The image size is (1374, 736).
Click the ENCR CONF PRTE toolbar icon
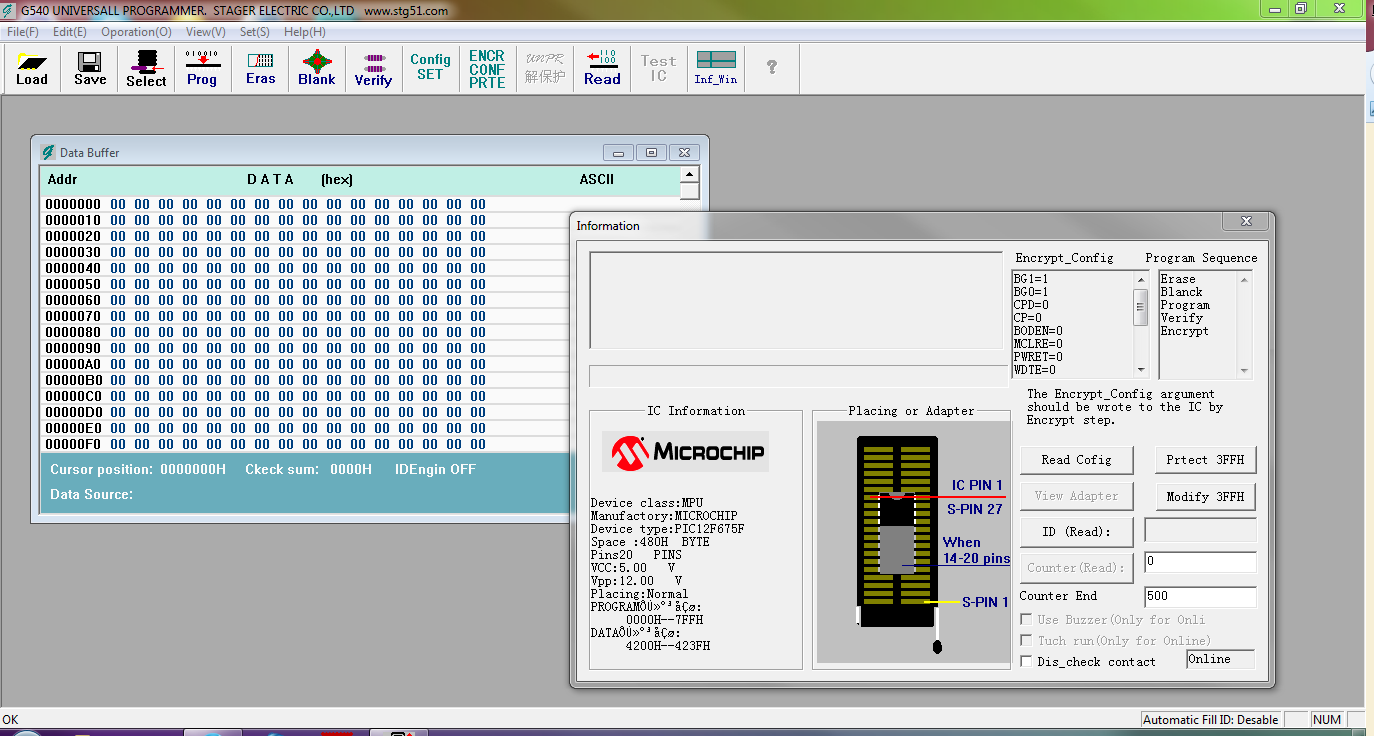click(487, 68)
